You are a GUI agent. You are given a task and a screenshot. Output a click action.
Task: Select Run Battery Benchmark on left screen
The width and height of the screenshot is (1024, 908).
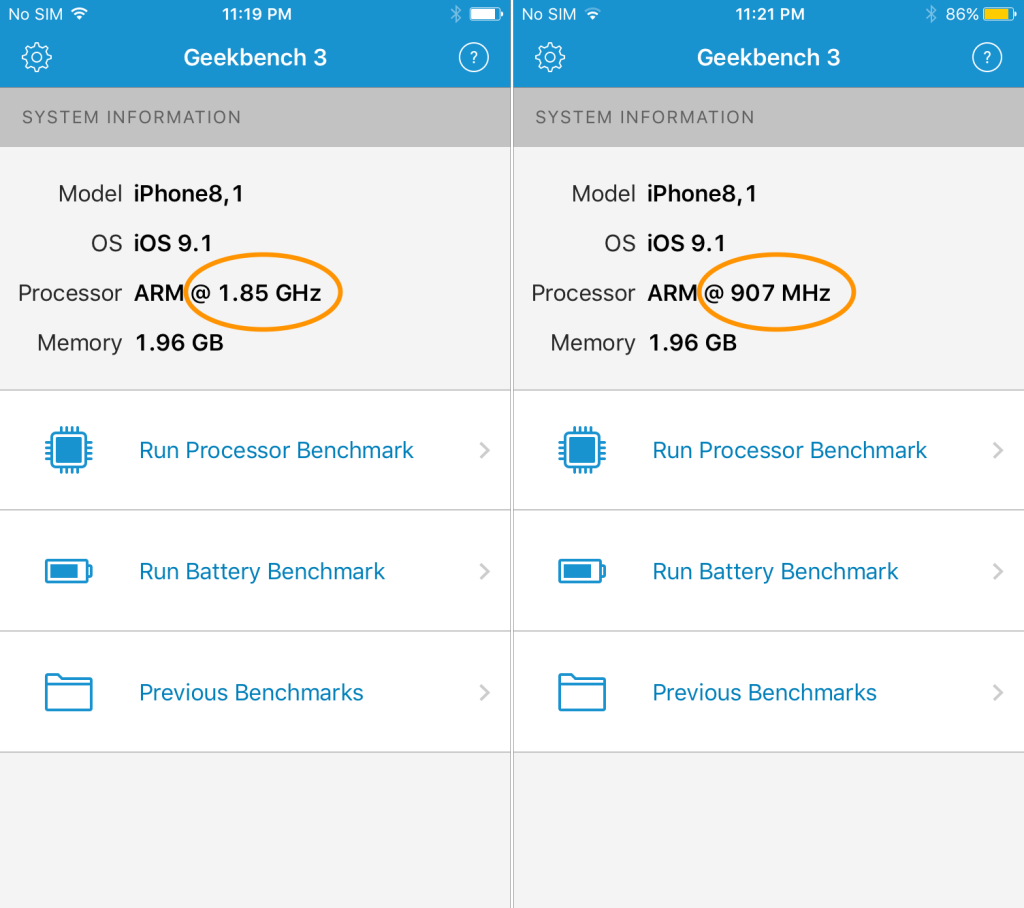(262, 571)
